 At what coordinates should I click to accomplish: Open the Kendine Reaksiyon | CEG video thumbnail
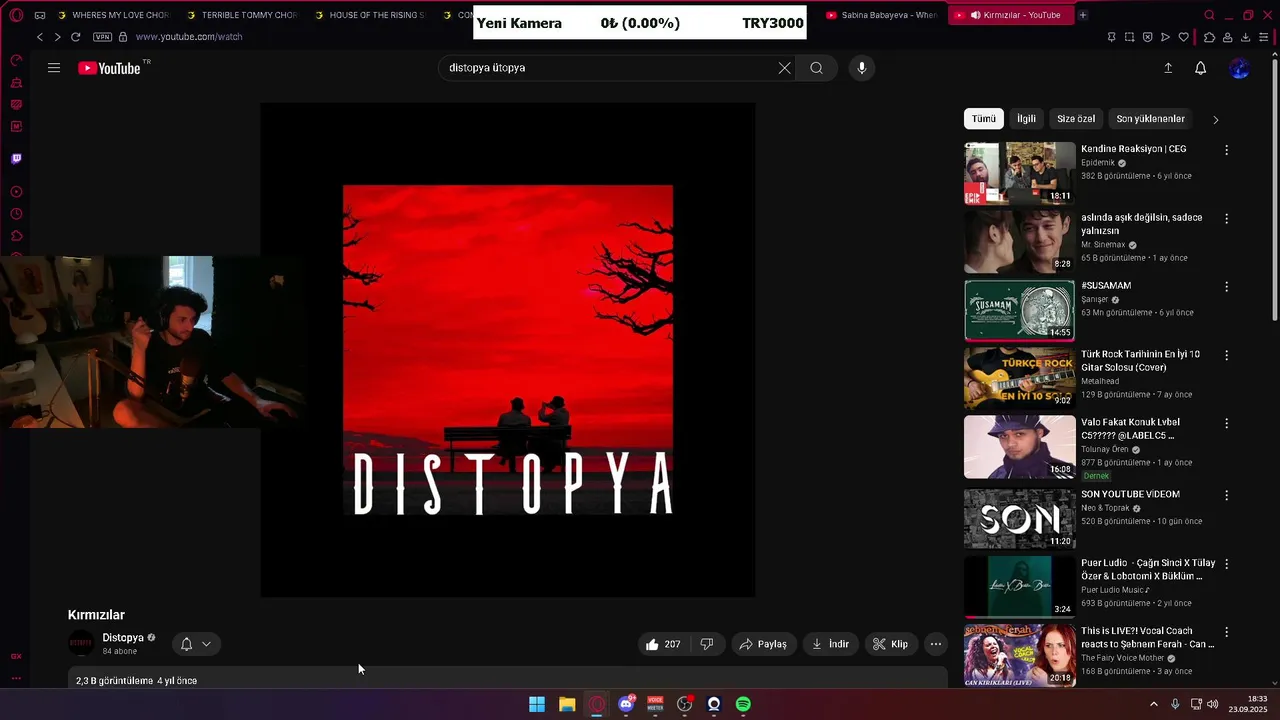tap(1019, 173)
